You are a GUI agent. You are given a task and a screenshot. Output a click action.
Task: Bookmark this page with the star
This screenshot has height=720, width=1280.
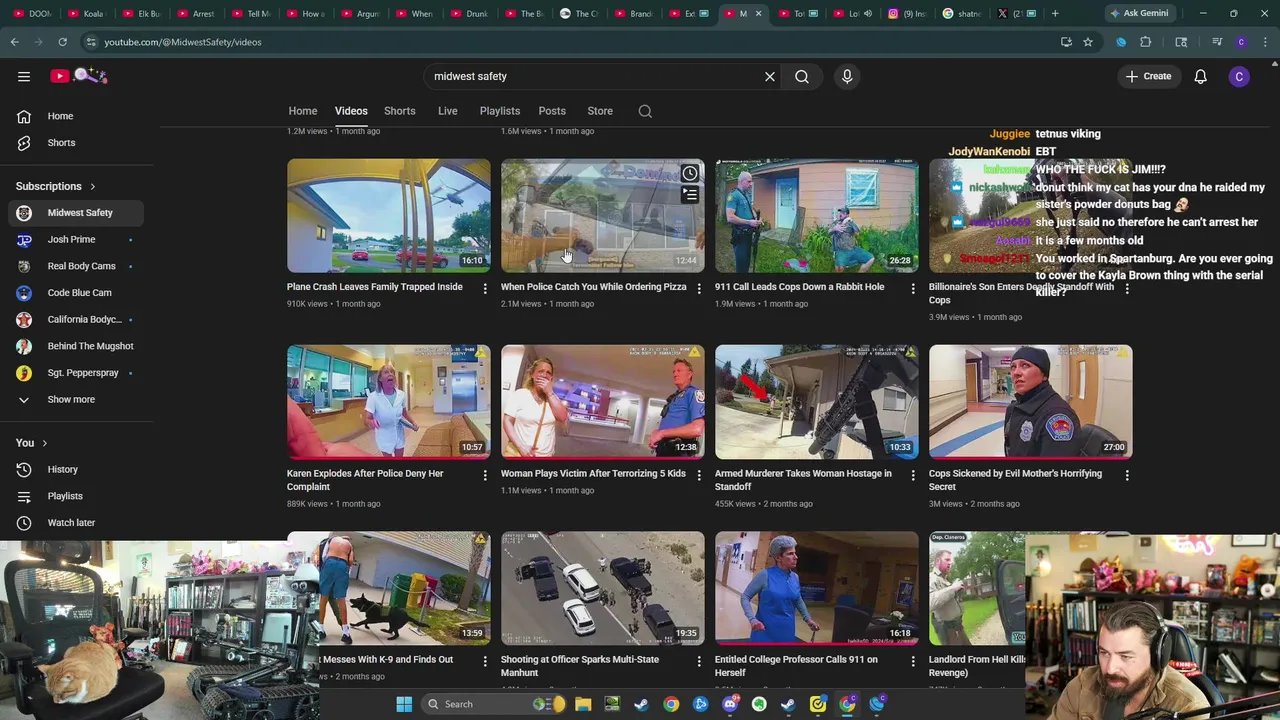1088,42
